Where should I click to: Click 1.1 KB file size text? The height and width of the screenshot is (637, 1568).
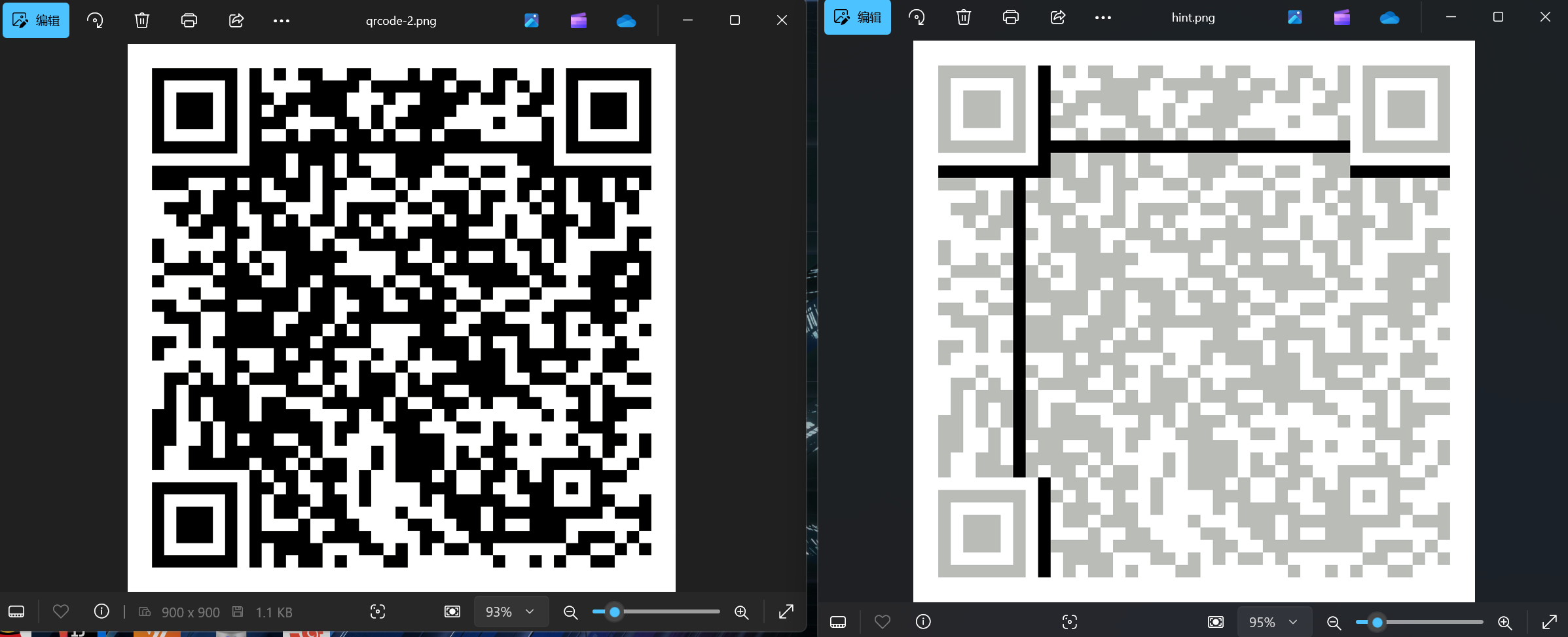click(274, 613)
